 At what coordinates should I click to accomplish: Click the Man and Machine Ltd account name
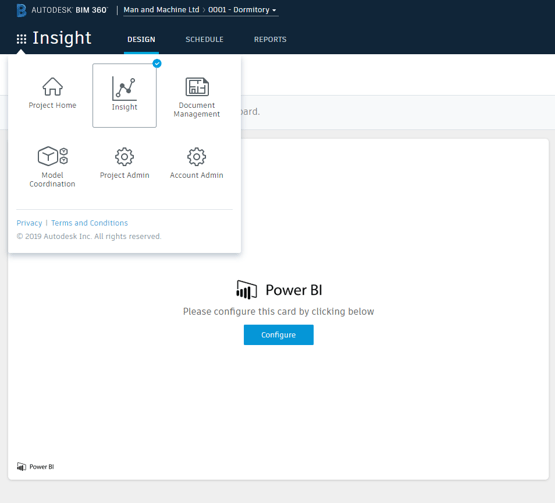(x=161, y=10)
